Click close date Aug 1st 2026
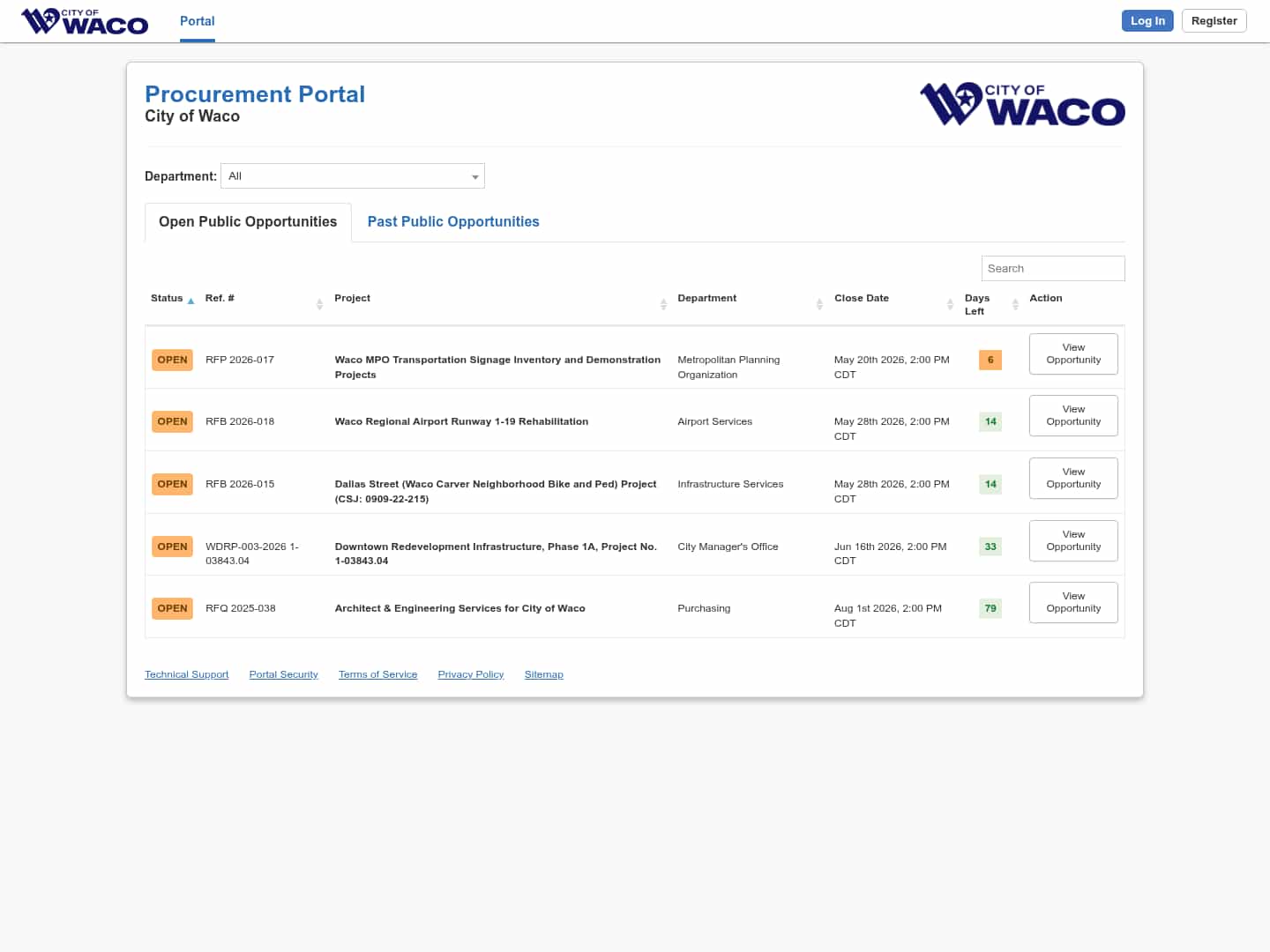Viewport: 1270px width, 952px height. point(888,615)
